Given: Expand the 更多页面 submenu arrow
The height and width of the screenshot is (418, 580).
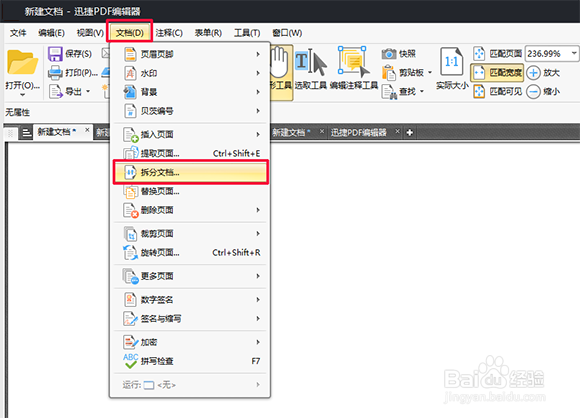Looking at the screenshot, I should [258, 276].
